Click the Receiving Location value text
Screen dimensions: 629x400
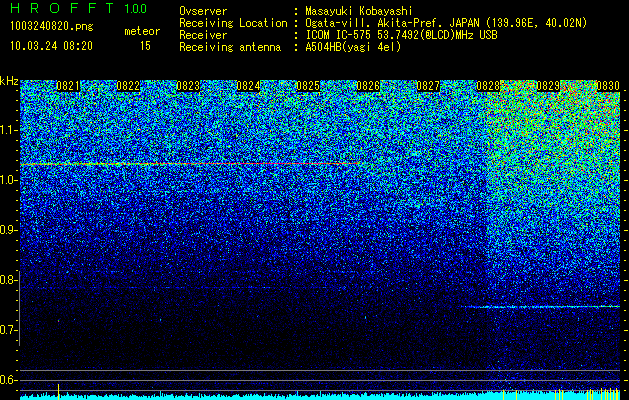[446, 23]
